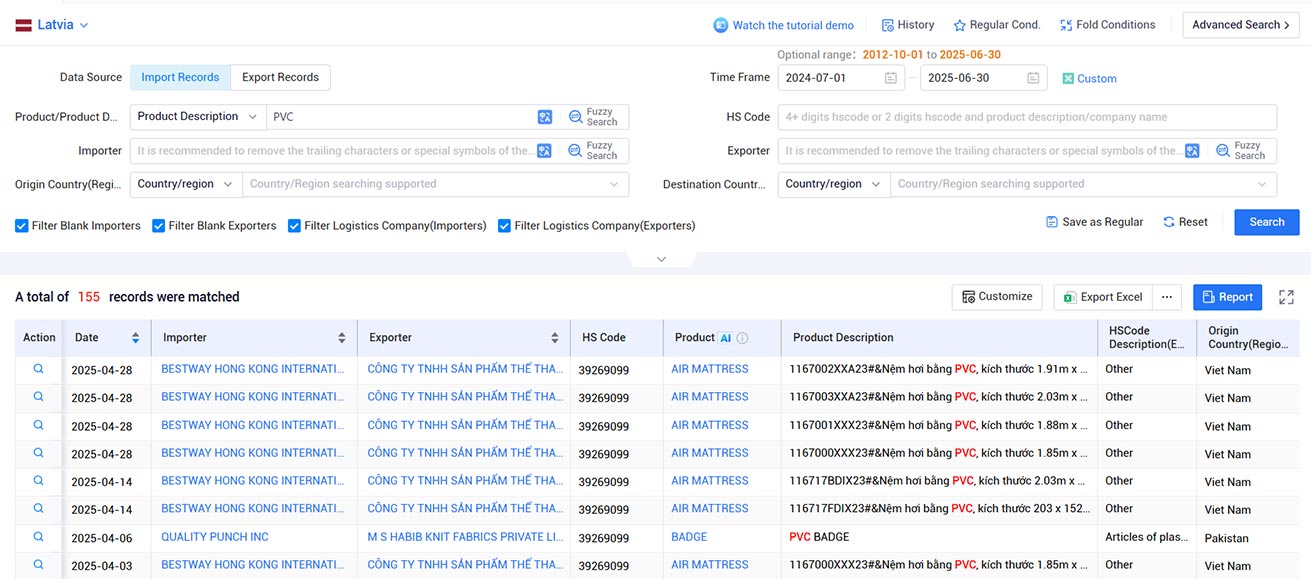Toggle Filter Blank Importers checkbox
Viewport: 1311px width, 579px height.
coord(22,226)
